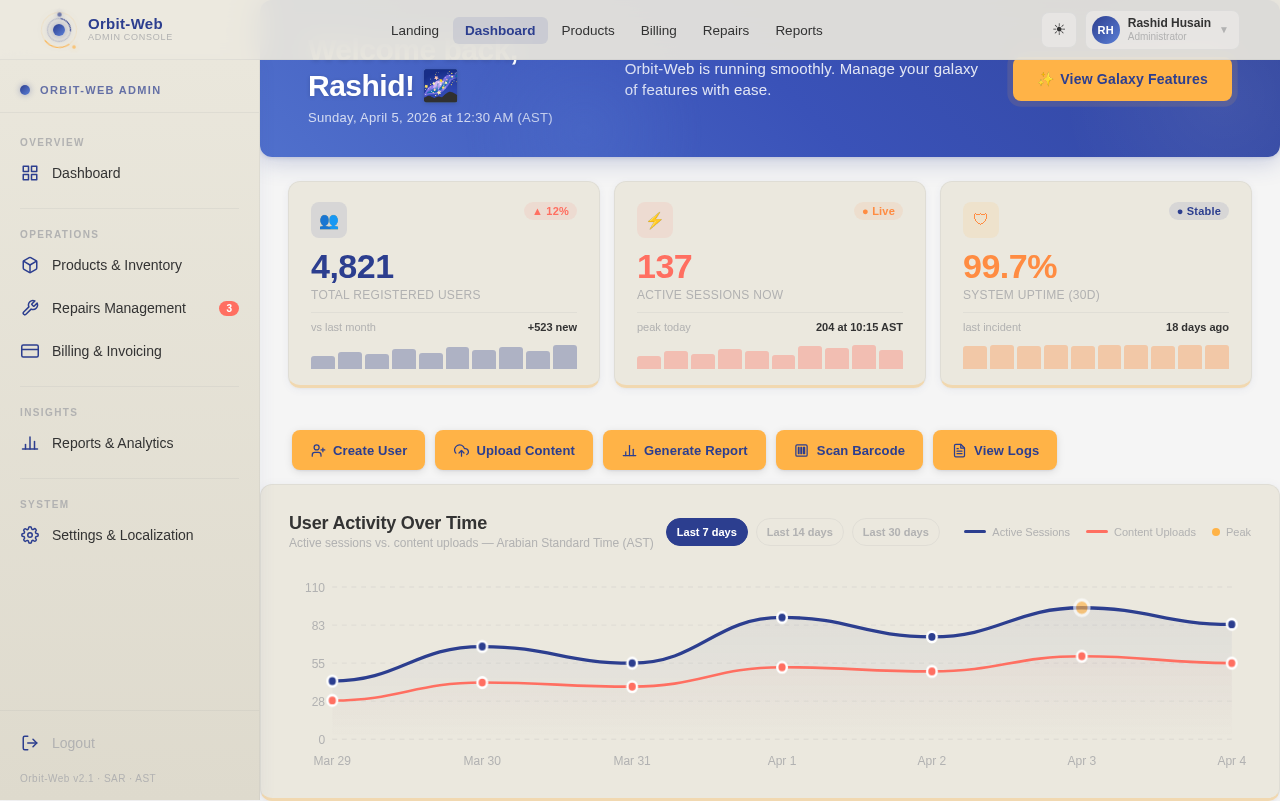The height and width of the screenshot is (801, 1280).
Task: Toggle the sun theme switch
Action: (1059, 30)
